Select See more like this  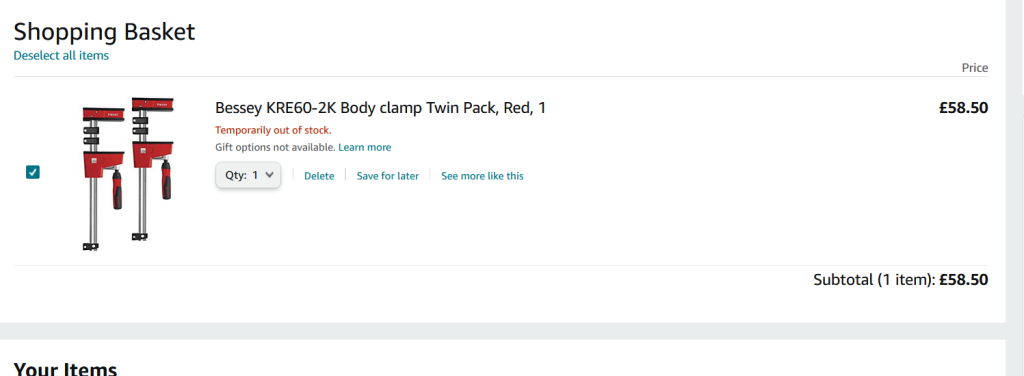click(482, 176)
